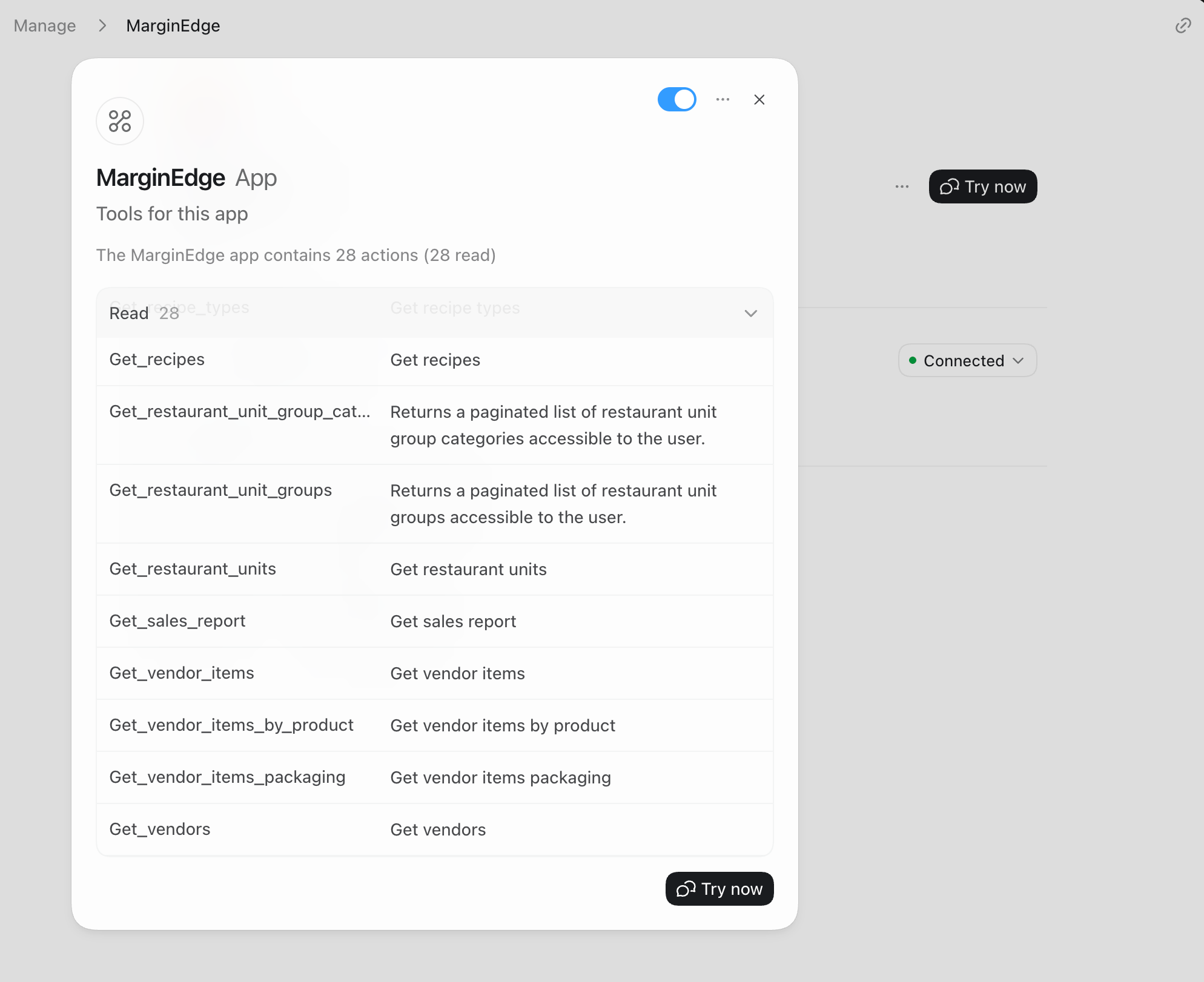Open the dialog's three-dot options menu
This screenshot has width=1204, height=982.
723,99
